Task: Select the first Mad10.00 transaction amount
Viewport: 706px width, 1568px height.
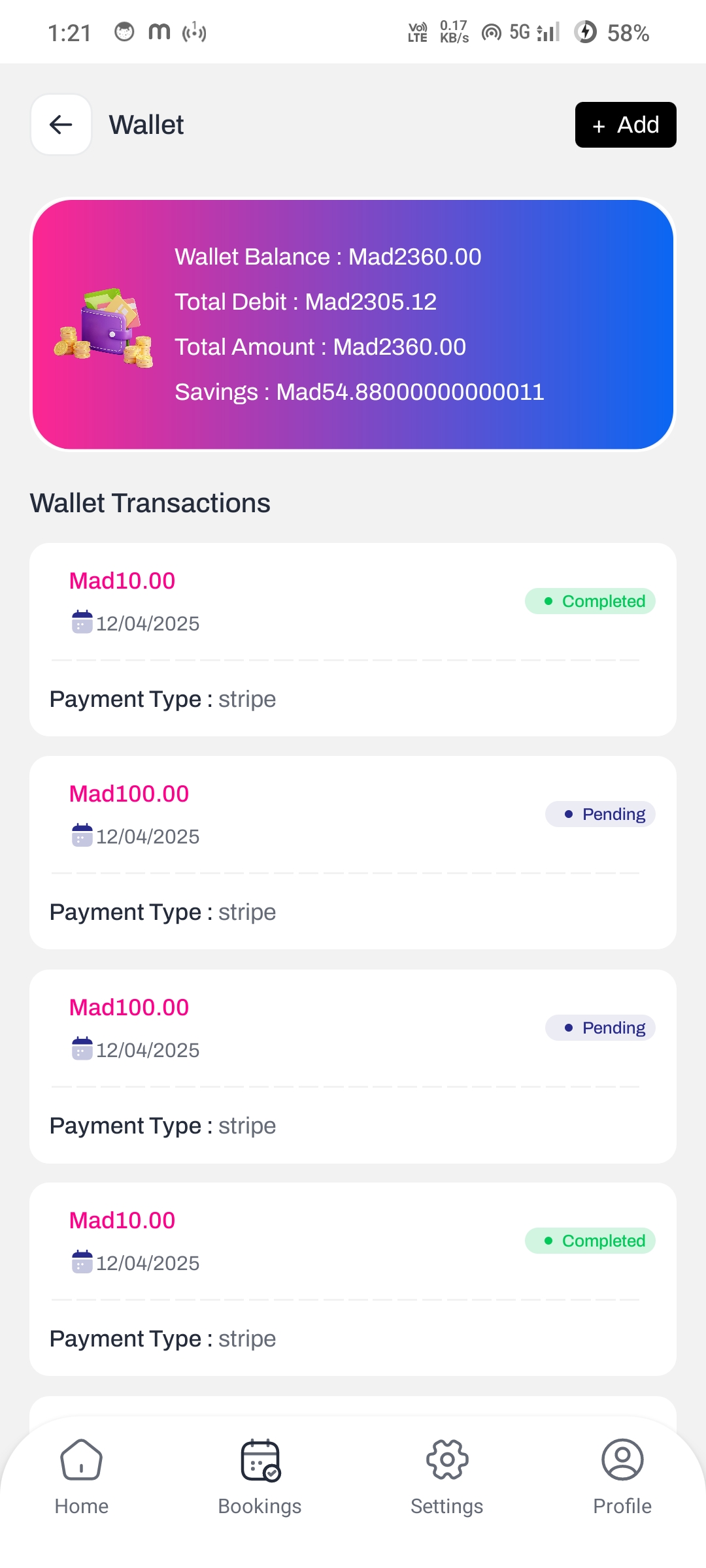Action: [122, 581]
